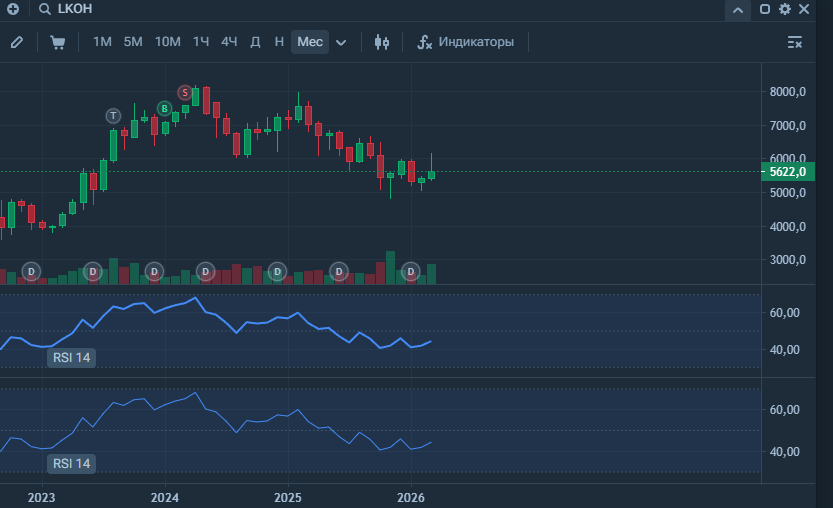Change chart type via candlestick icon
Image resolution: width=833 pixels, height=508 pixels.
(x=382, y=42)
